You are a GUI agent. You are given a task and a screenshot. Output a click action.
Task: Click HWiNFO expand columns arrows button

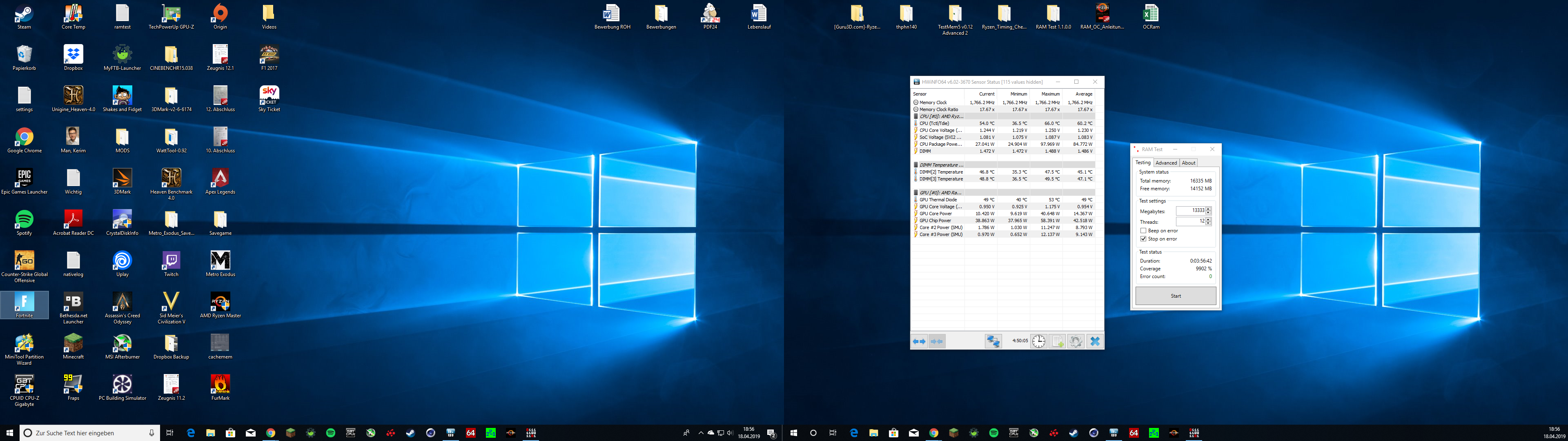pos(918,342)
